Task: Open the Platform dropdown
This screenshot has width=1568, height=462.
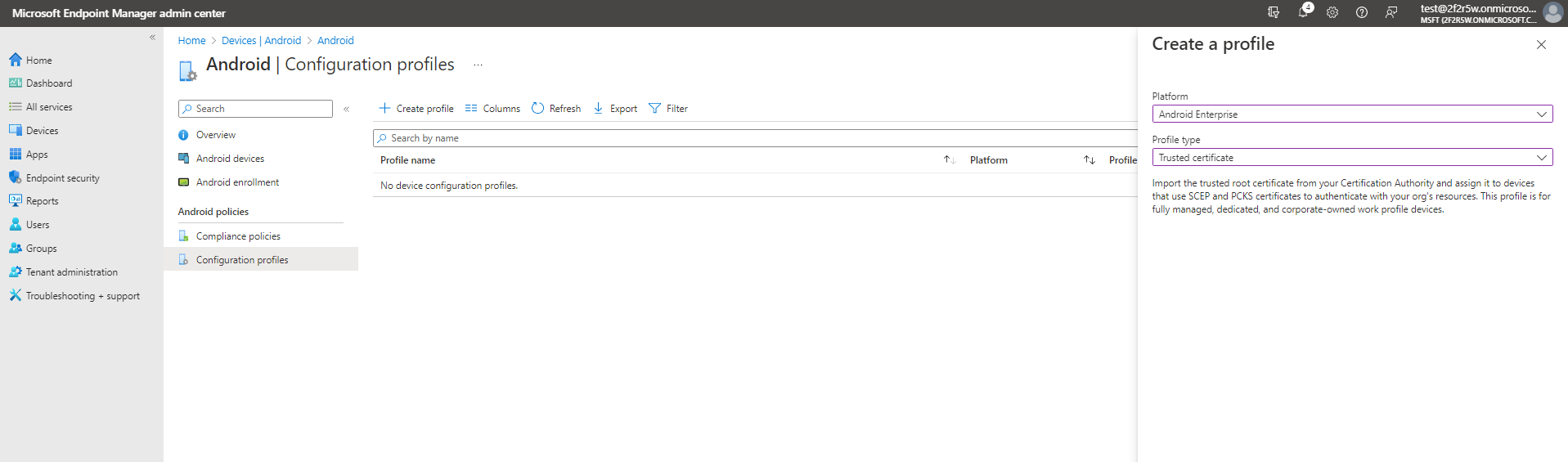Action: [x=1352, y=114]
